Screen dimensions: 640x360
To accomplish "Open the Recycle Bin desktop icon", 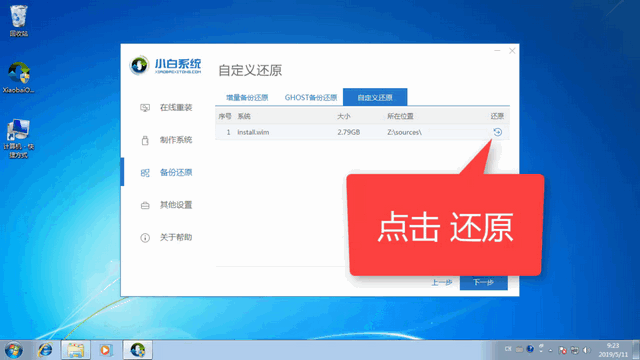I will (x=18, y=21).
